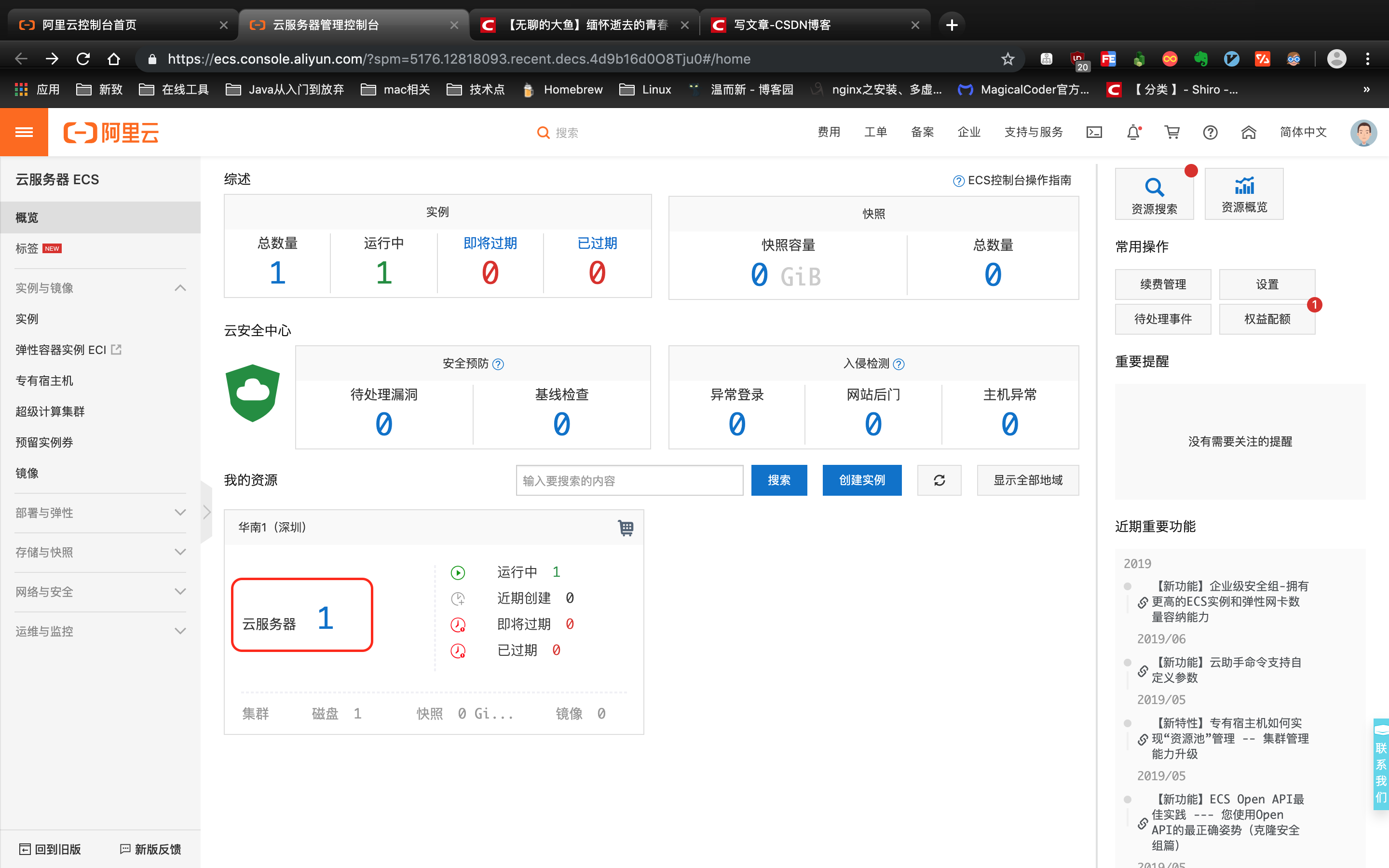Expand the 部署与弹性 sidebar section
This screenshot has height=868, width=1389.
coord(179,513)
